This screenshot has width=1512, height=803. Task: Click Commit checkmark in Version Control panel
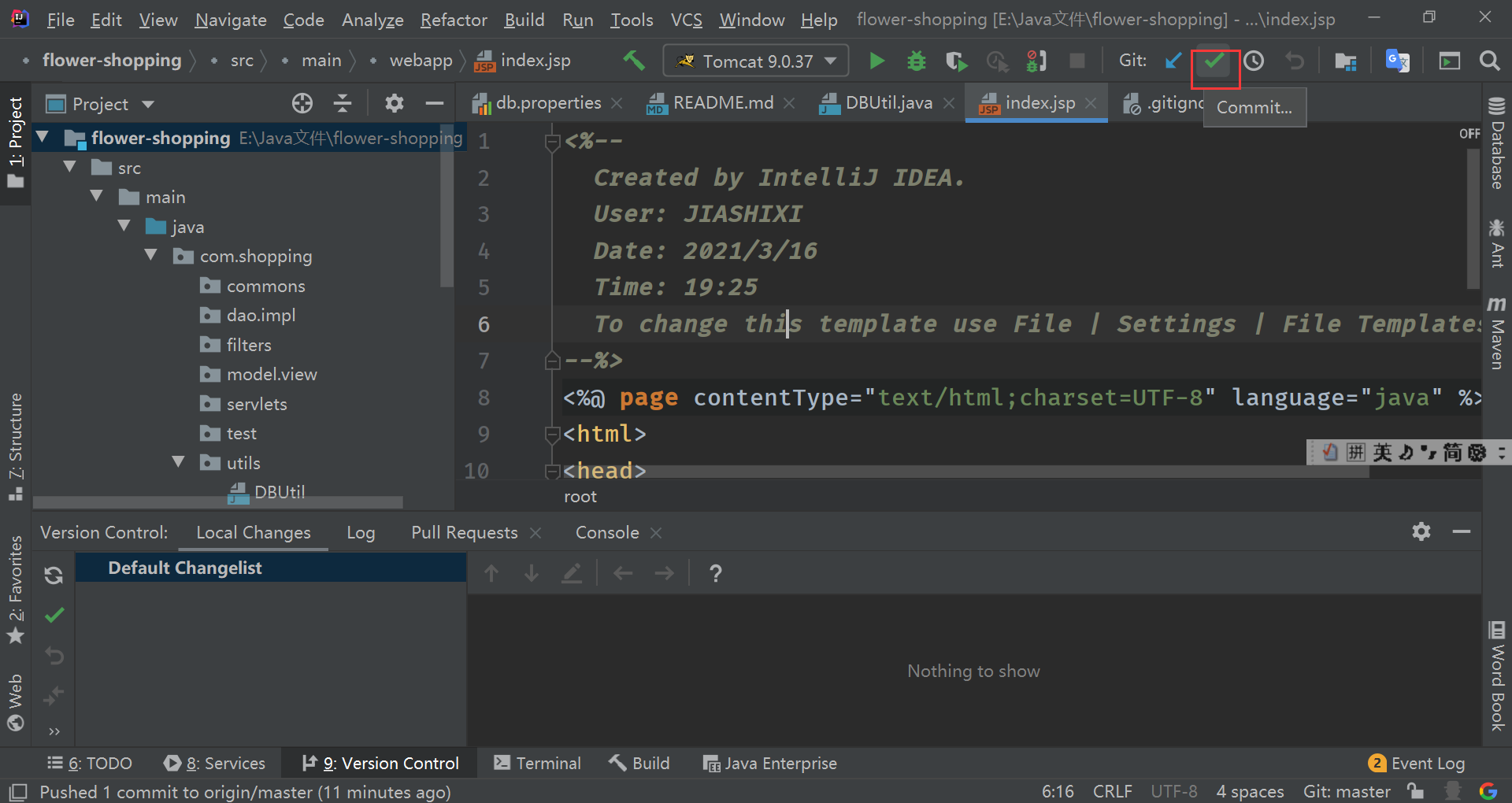click(x=54, y=615)
